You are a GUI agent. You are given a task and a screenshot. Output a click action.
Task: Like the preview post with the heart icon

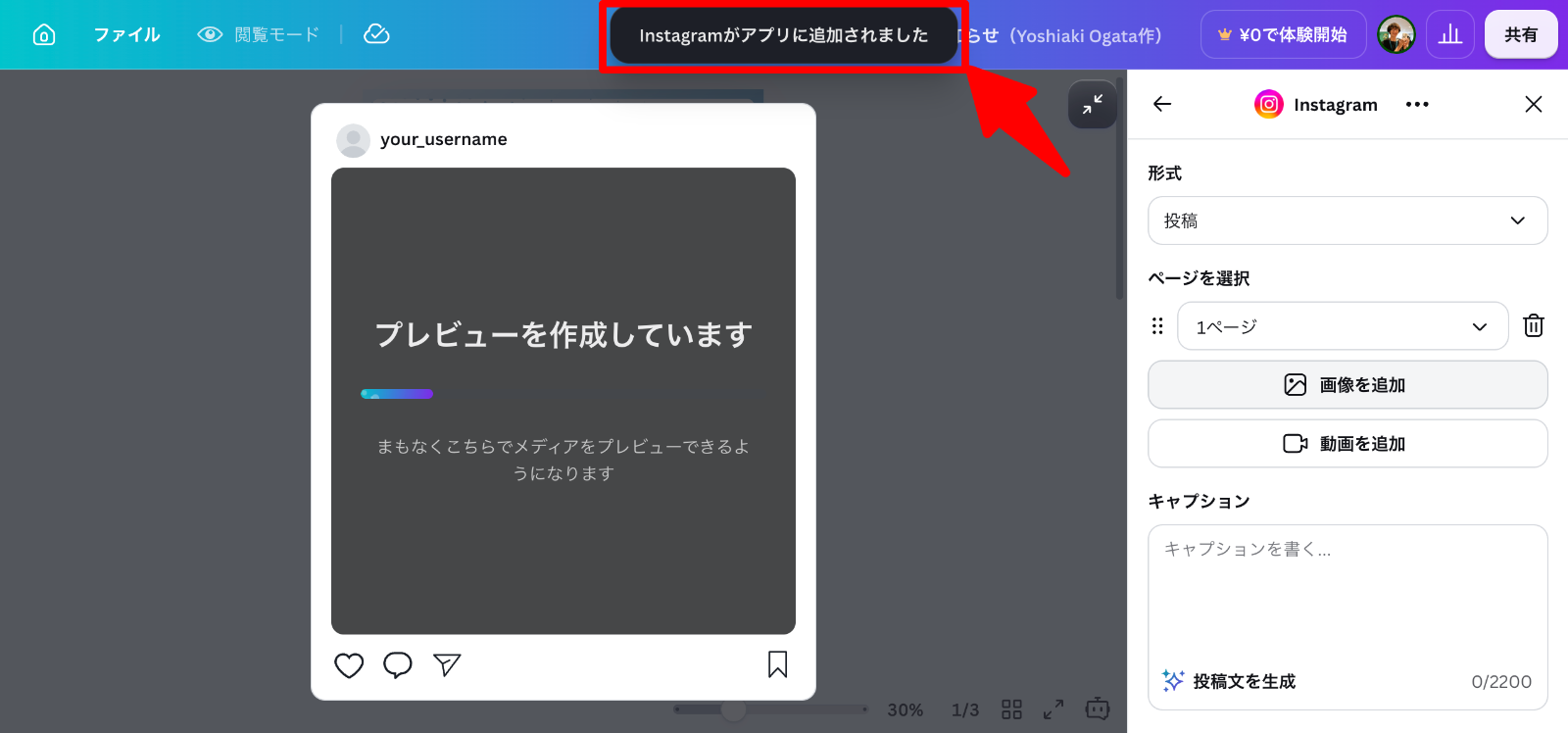click(x=349, y=665)
